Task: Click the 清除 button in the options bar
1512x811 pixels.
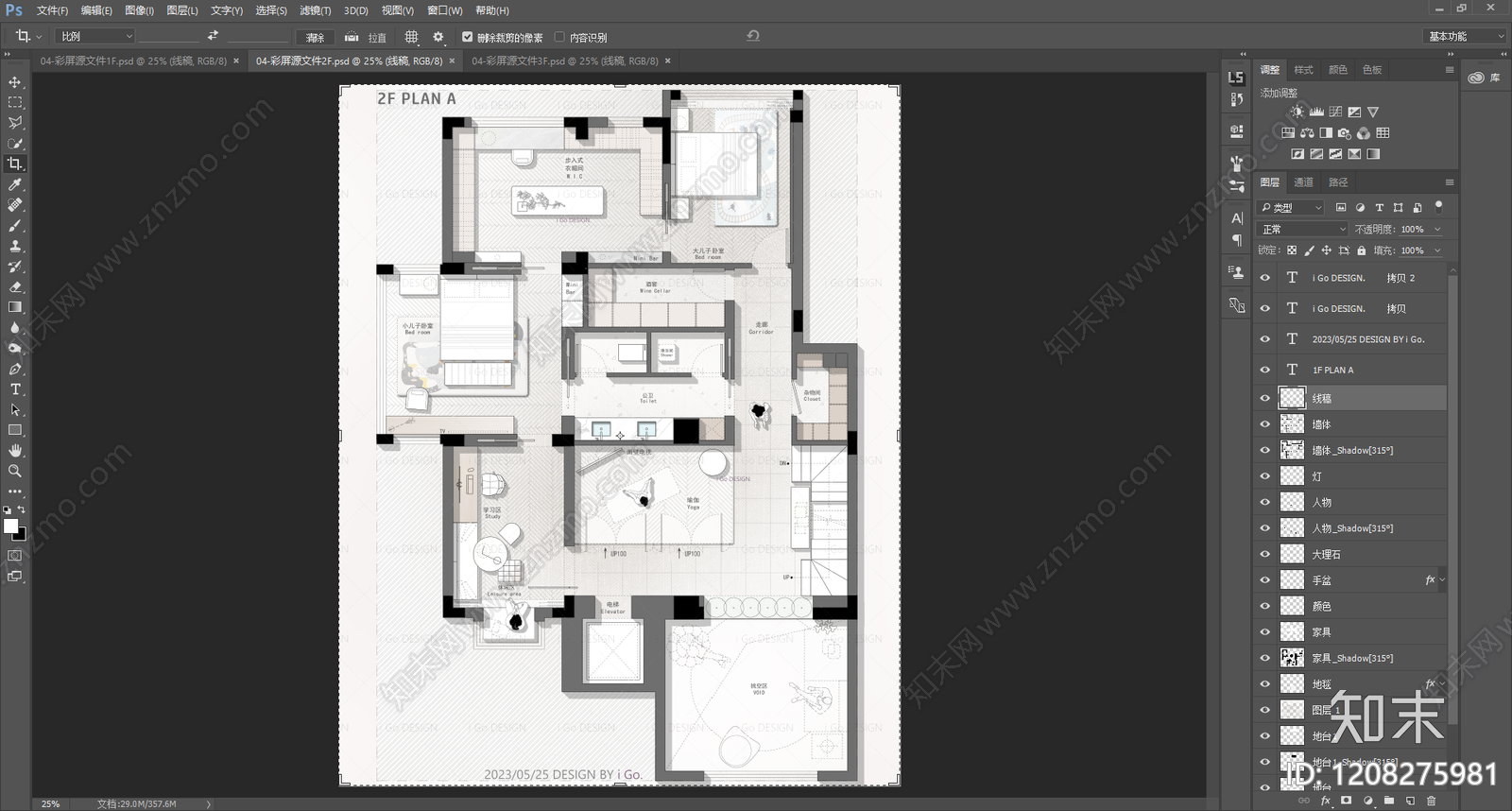Action: coord(316,37)
